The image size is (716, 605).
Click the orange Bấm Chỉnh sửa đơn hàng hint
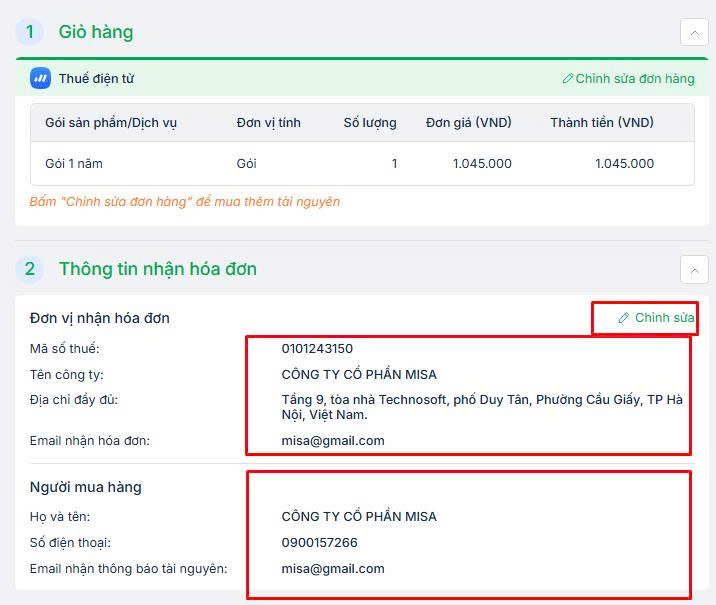[x=185, y=202]
